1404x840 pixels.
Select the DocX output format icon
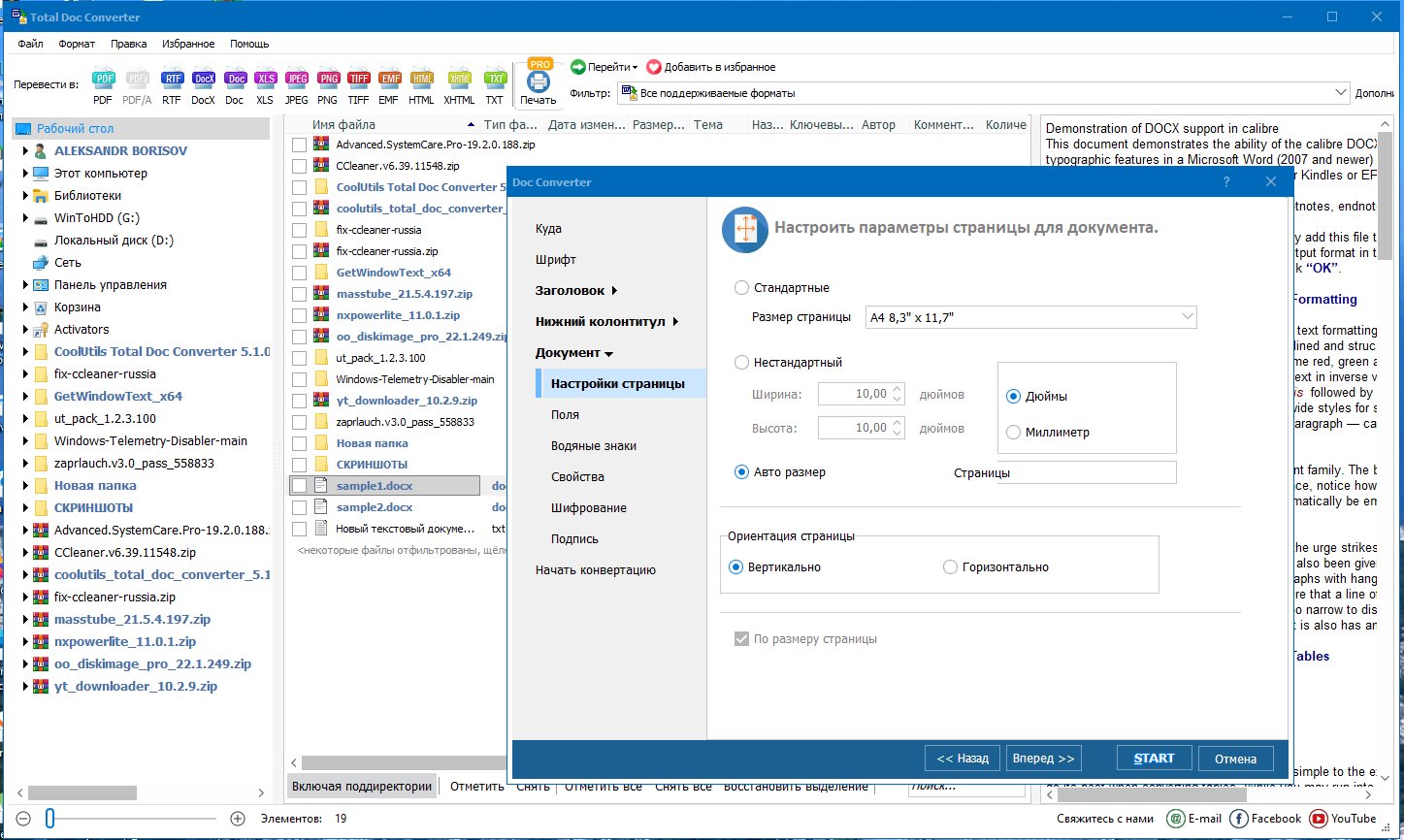point(203,81)
